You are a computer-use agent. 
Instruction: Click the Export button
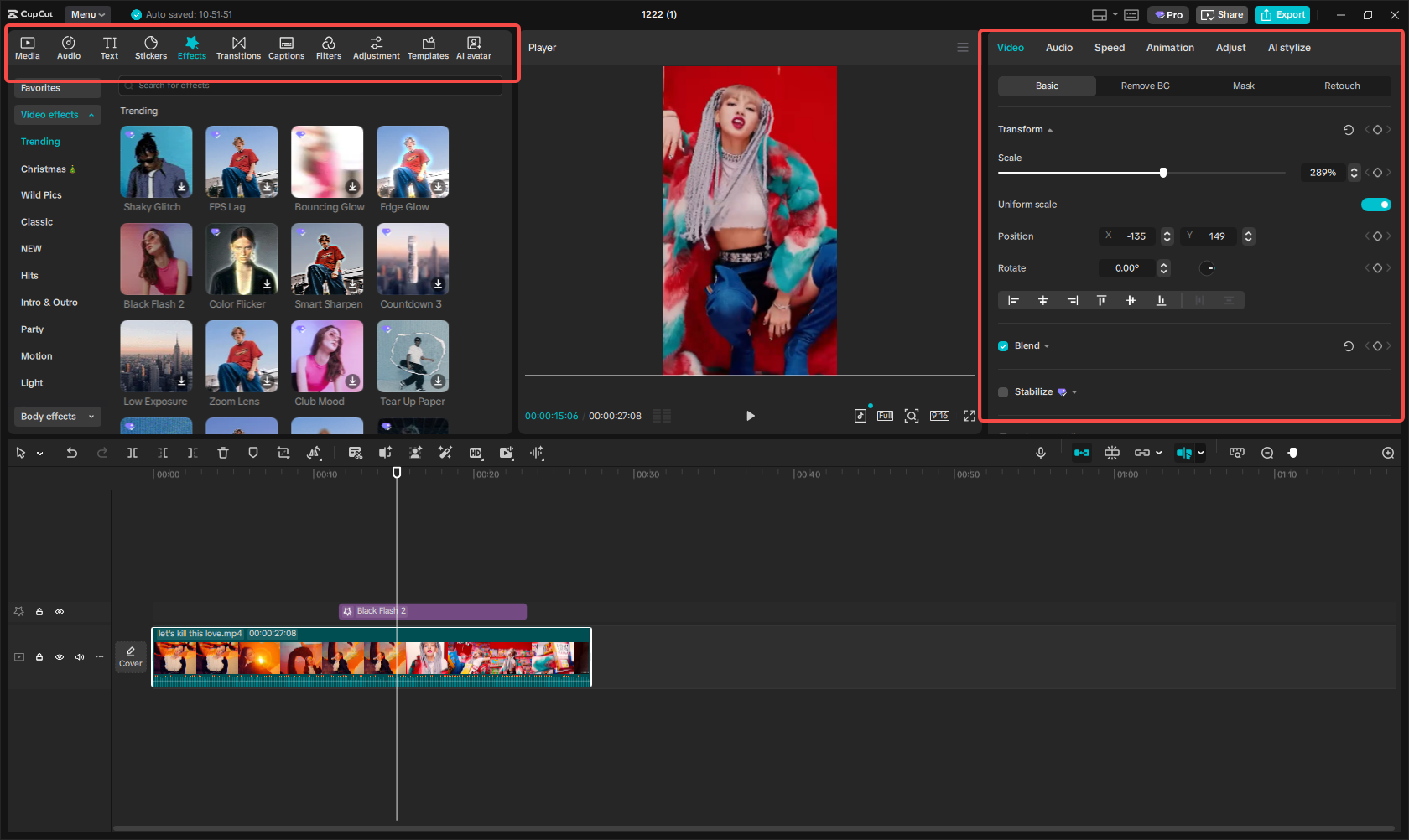click(1282, 14)
